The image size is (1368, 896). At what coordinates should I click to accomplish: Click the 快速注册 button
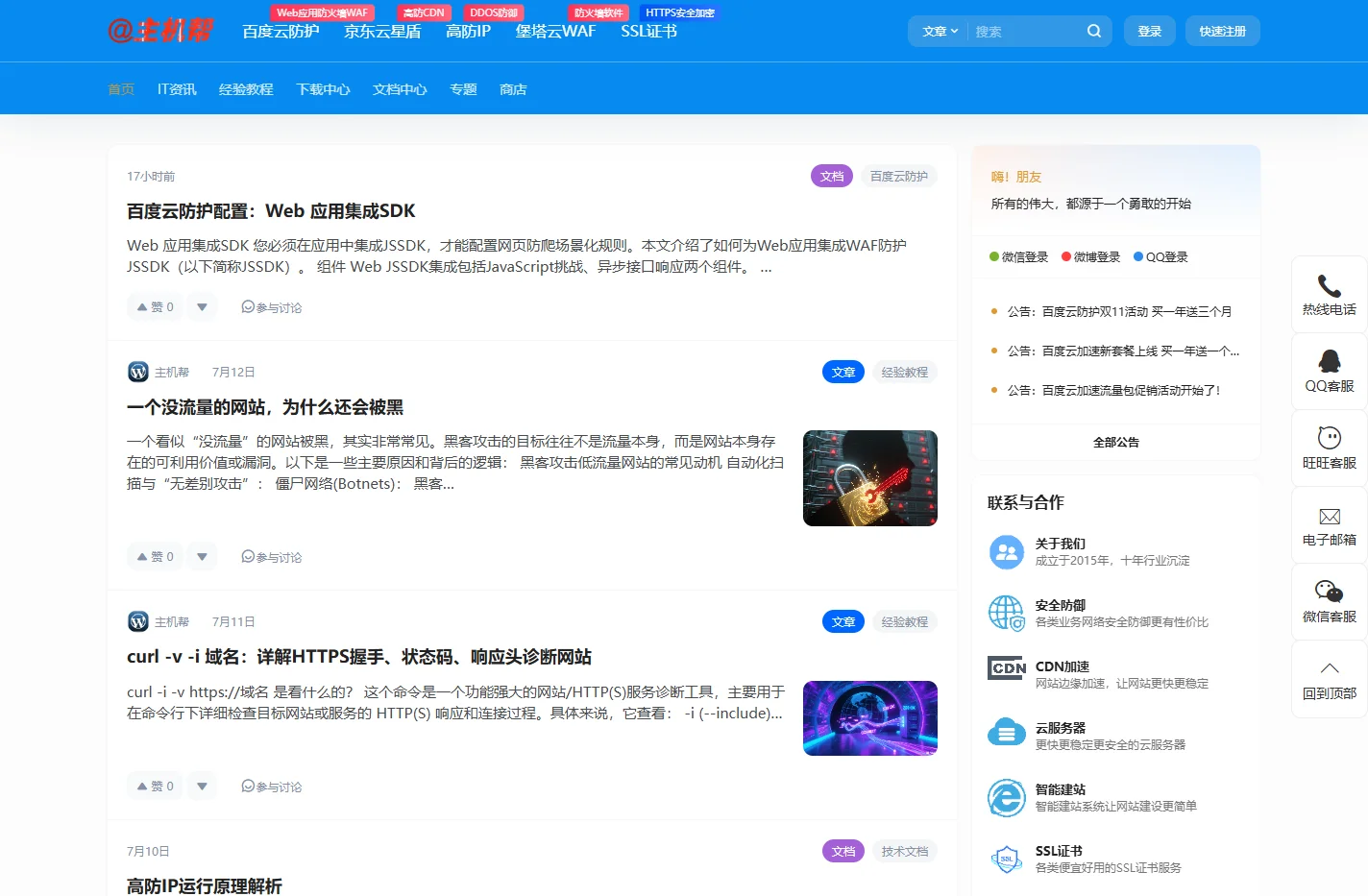click(1223, 31)
